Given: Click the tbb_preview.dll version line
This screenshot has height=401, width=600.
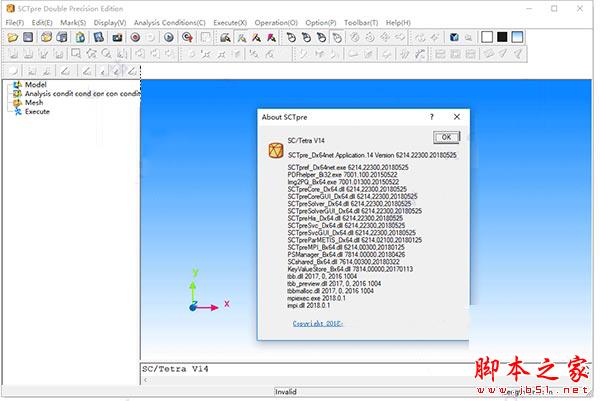Looking at the screenshot, I should 334,284.
